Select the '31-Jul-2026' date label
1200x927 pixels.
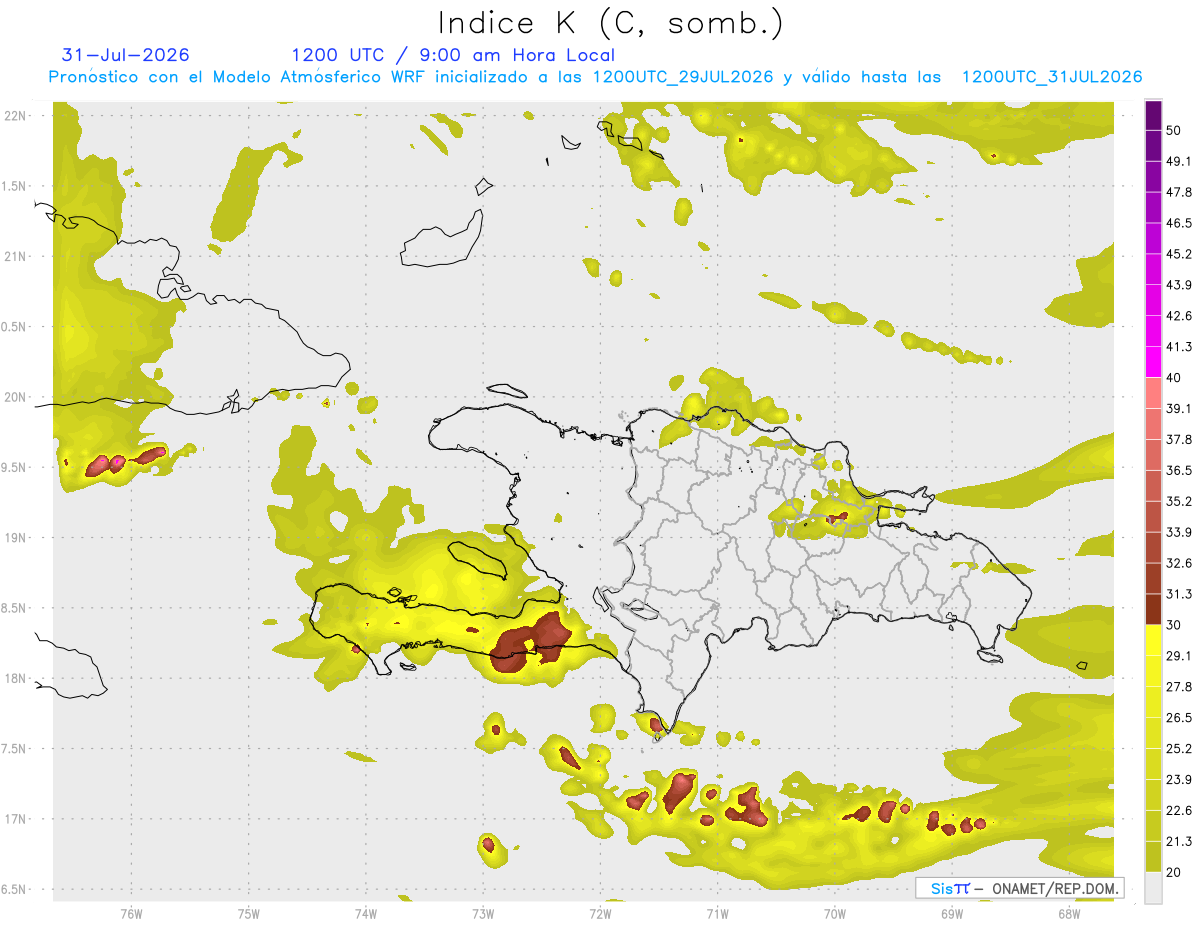click(126, 55)
